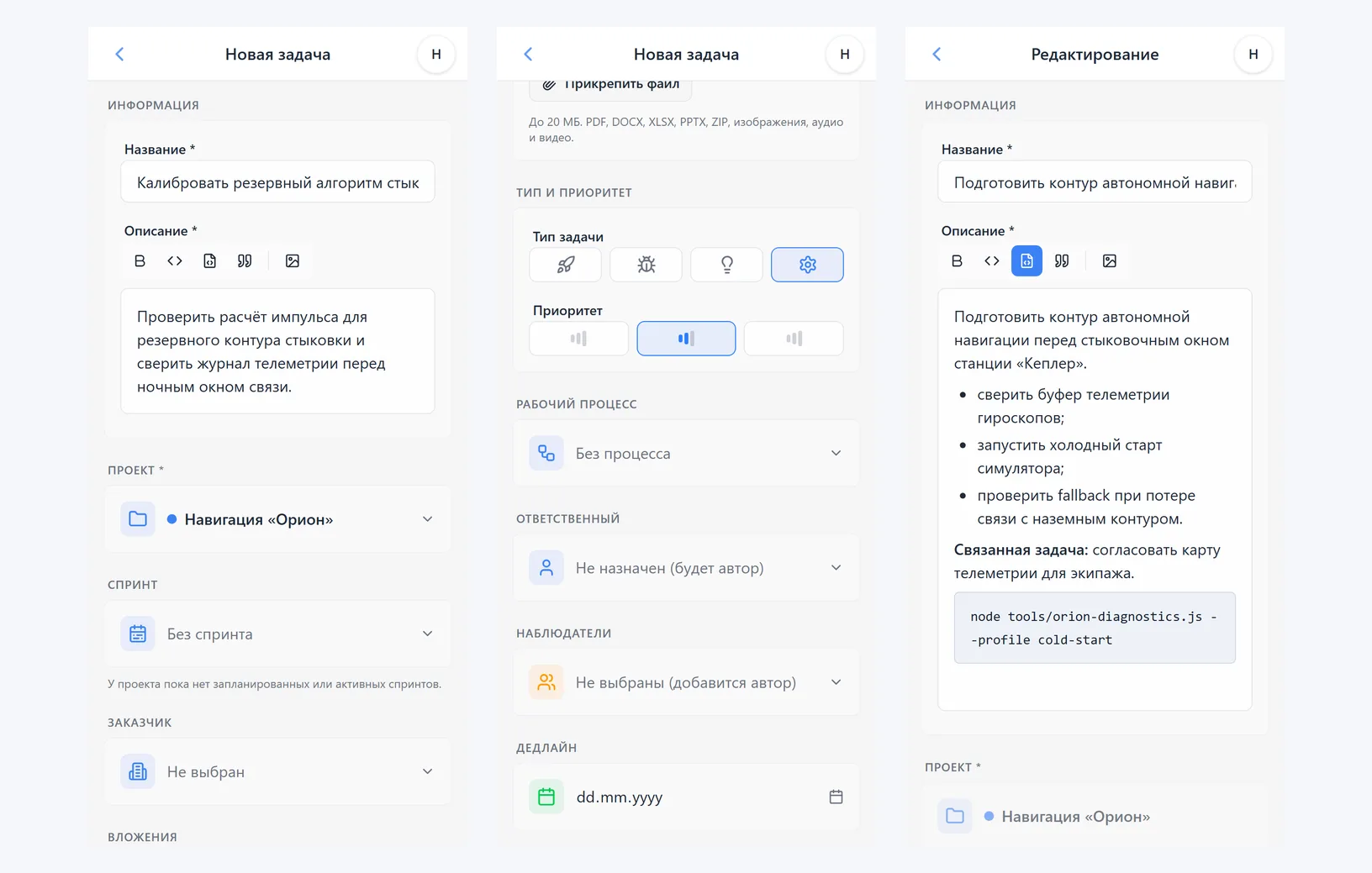Screen dimensions: 1372x873
Task: Toggle active code block button in Редактирование
Action: pyautogui.click(x=1026, y=260)
